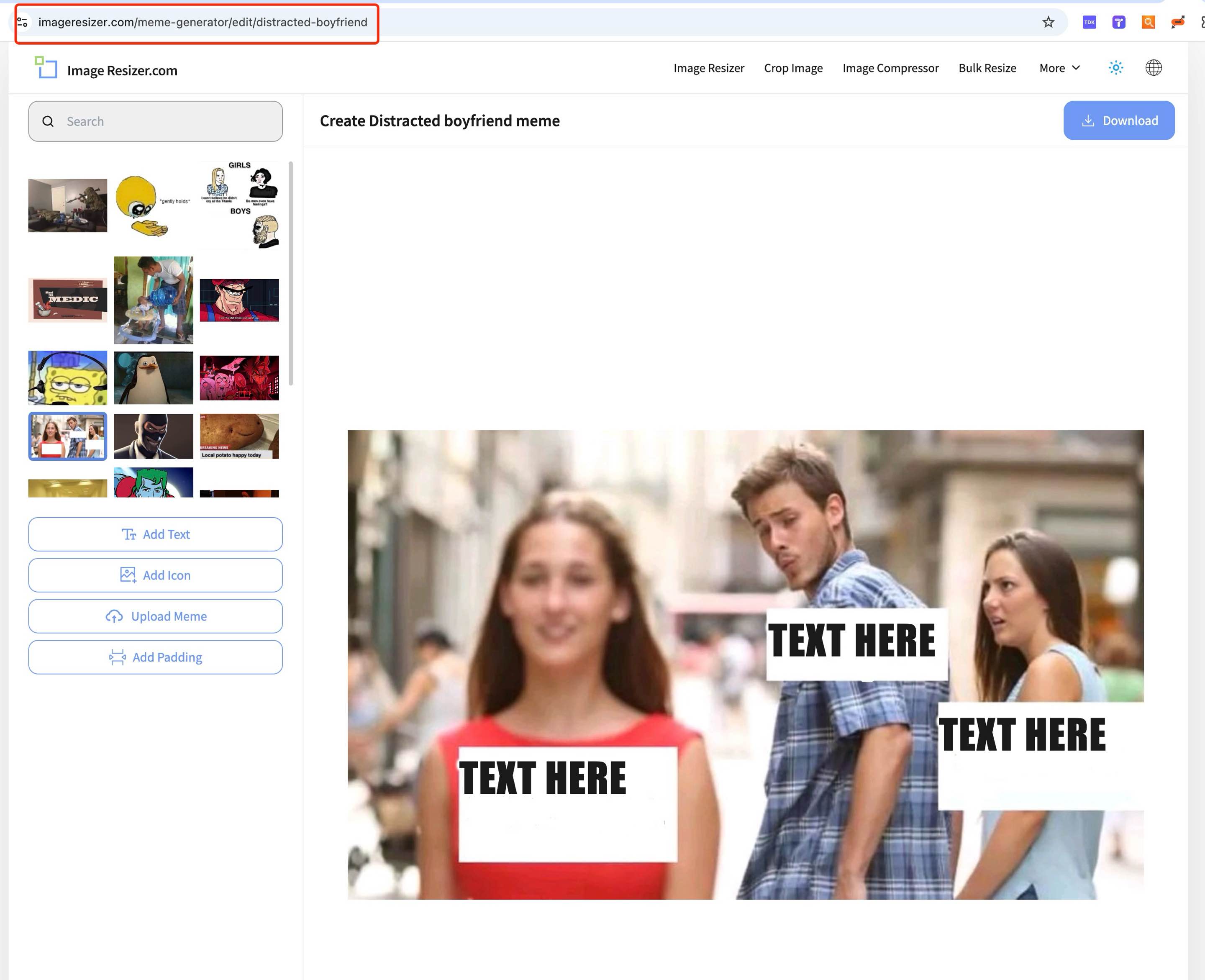Select the Mario with sunglasses template
Screen dimensions: 1205x980
(x=239, y=300)
